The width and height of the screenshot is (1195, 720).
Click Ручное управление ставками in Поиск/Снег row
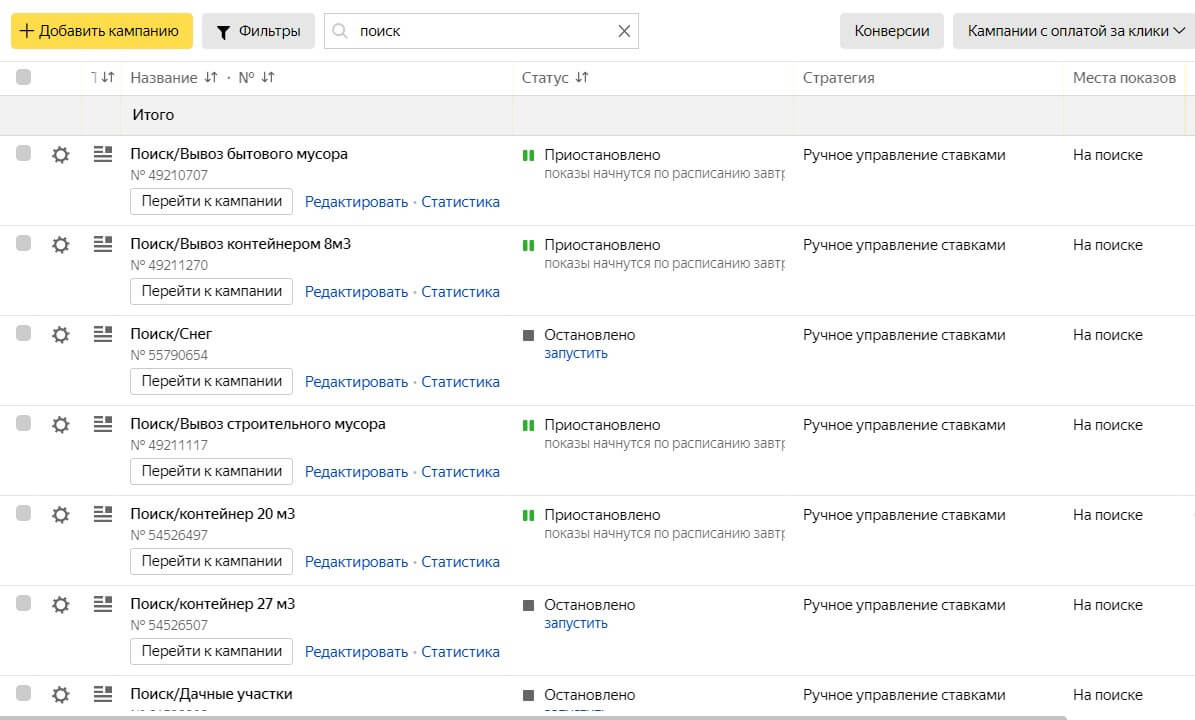904,335
